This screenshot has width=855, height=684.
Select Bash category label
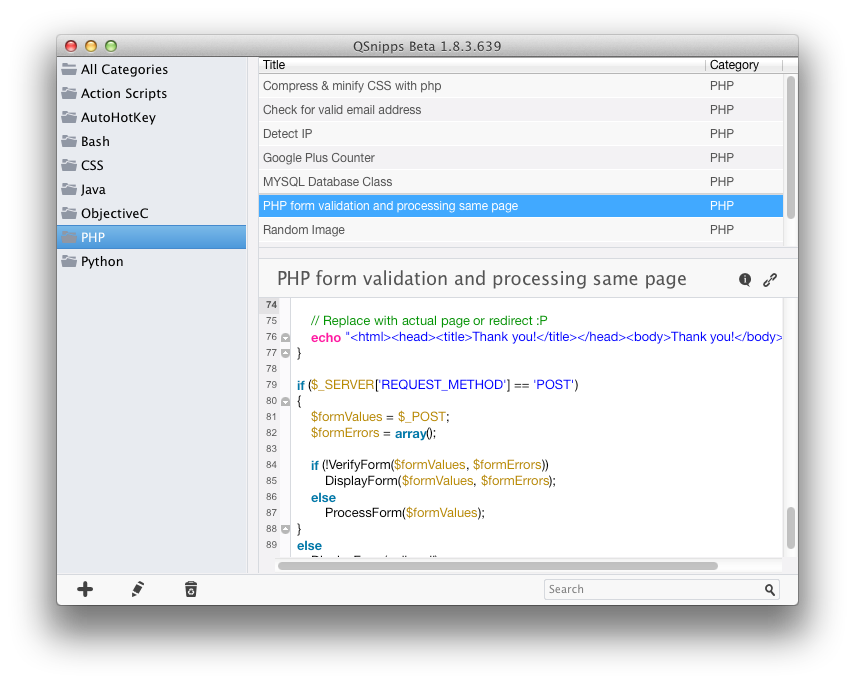click(x=95, y=141)
